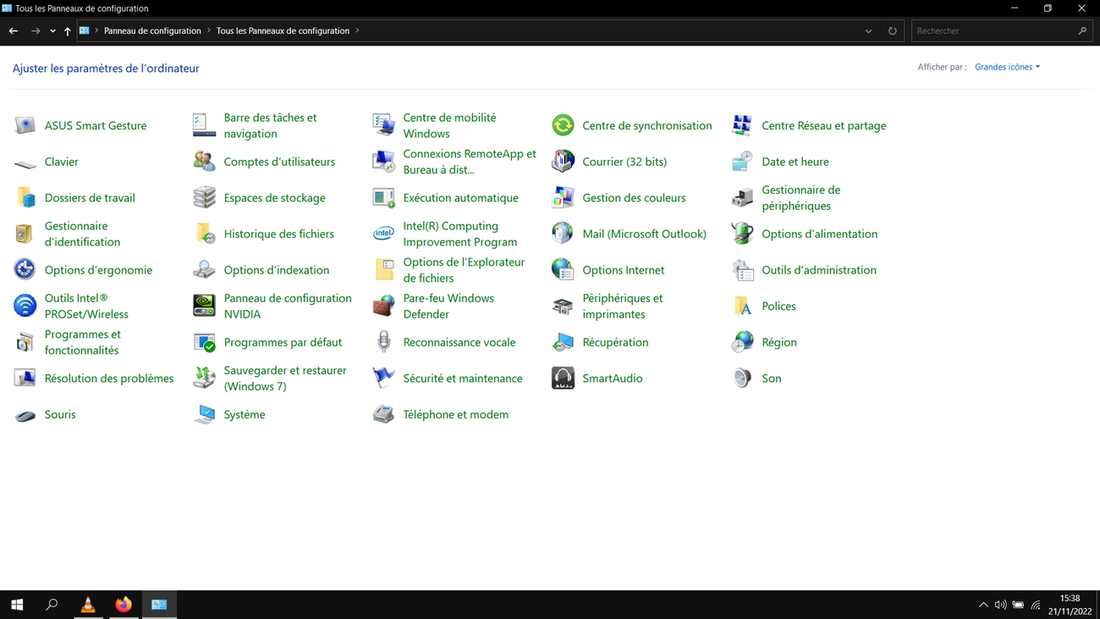The image size is (1100, 619).
Task: Open the Polices fonts icon
Action: 742,306
